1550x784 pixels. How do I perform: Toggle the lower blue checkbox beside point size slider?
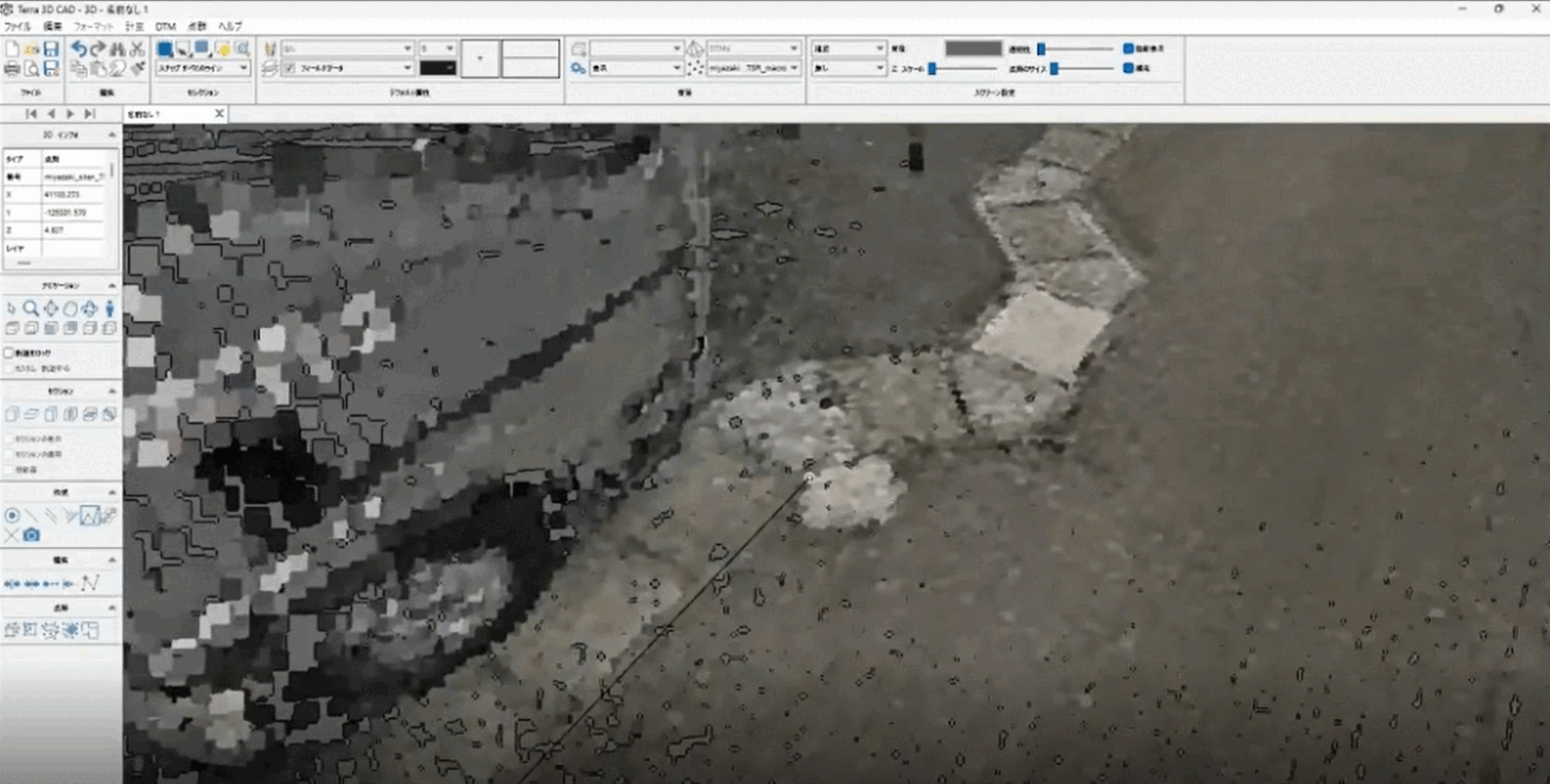pos(1128,68)
